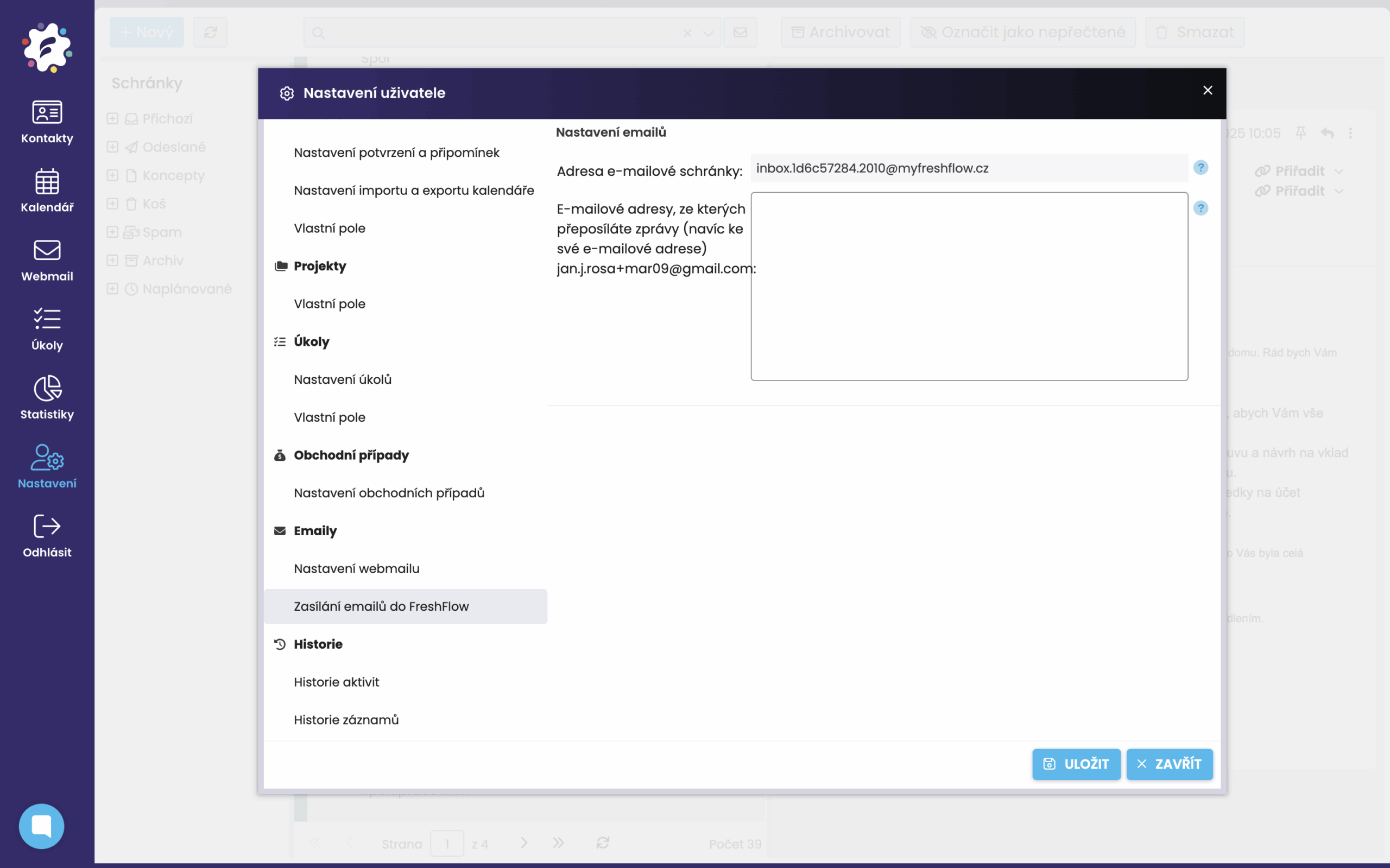Click the forwarding e-mail addresses text area
The width and height of the screenshot is (1390, 868).
[969, 286]
